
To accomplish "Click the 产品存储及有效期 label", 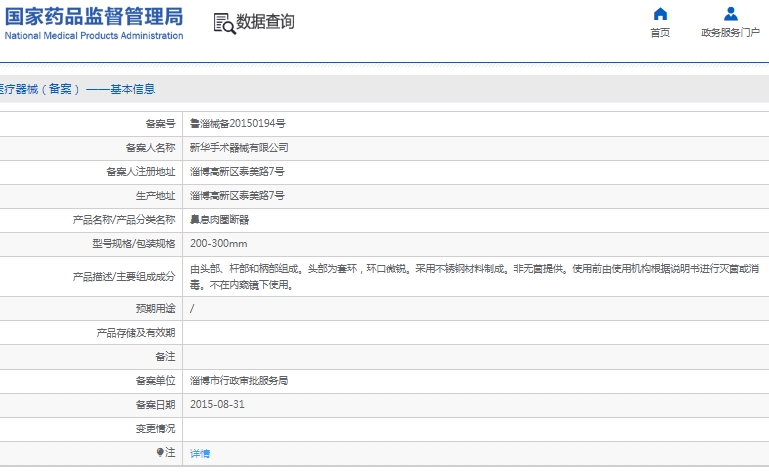I will pos(136,333).
